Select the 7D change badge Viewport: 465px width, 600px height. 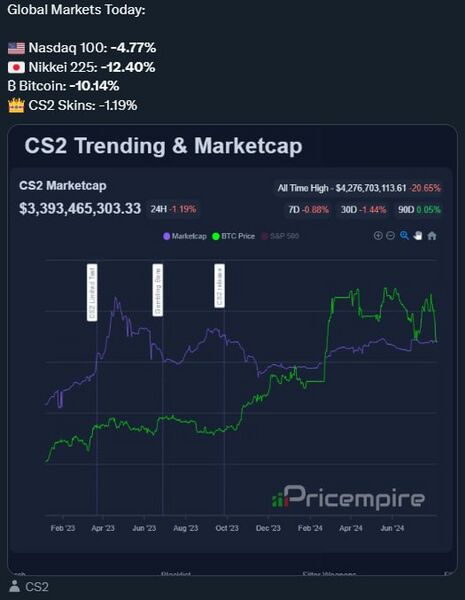(x=308, y=210)
